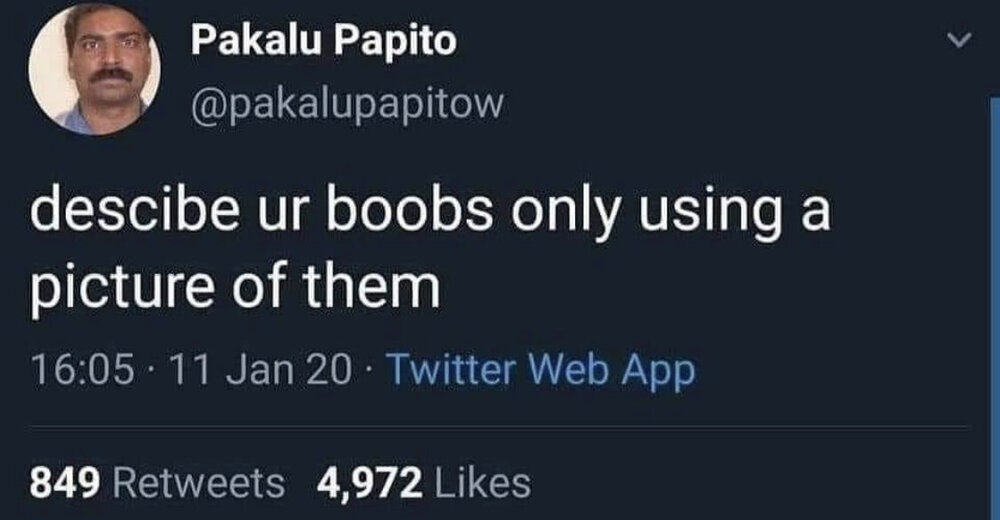The width and height of the screenshot is (1000, 520).
Task: View the 4,972 Likes list
Action: pos(424,483)
